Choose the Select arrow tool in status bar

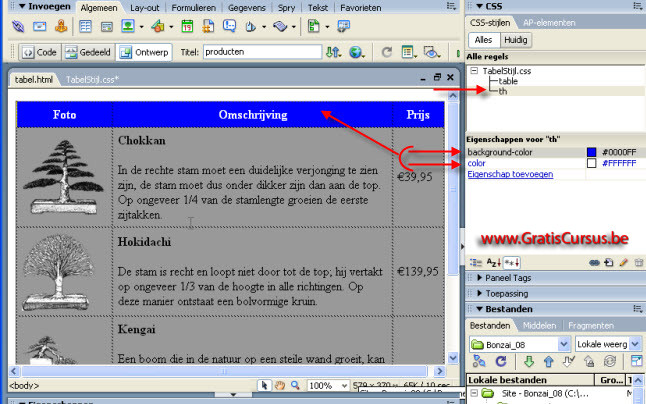click(264, 385)
